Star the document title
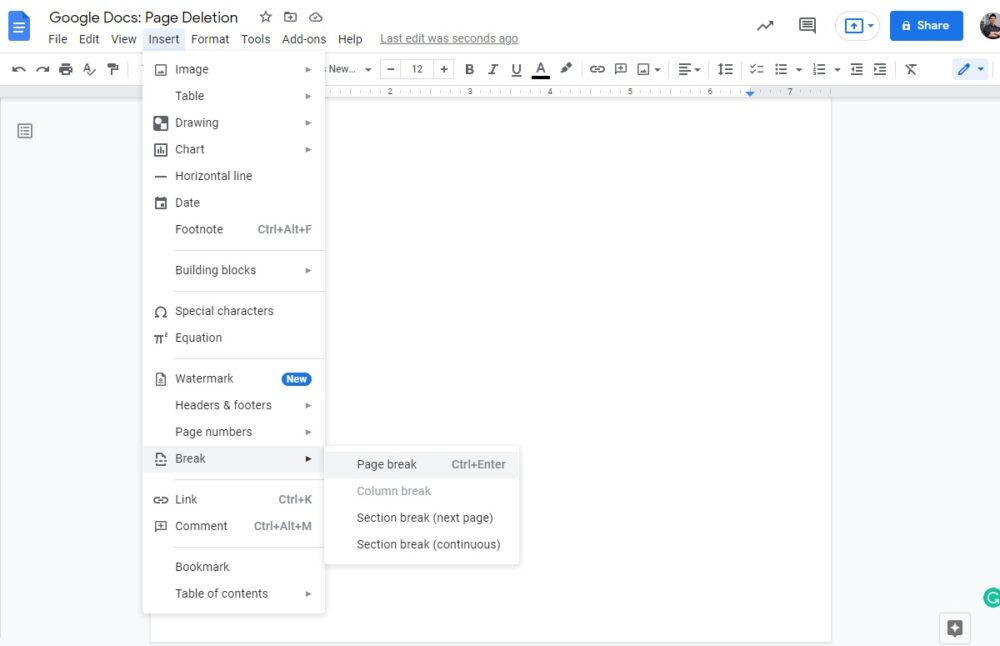1000x646 pixels. tap(265, 17)
